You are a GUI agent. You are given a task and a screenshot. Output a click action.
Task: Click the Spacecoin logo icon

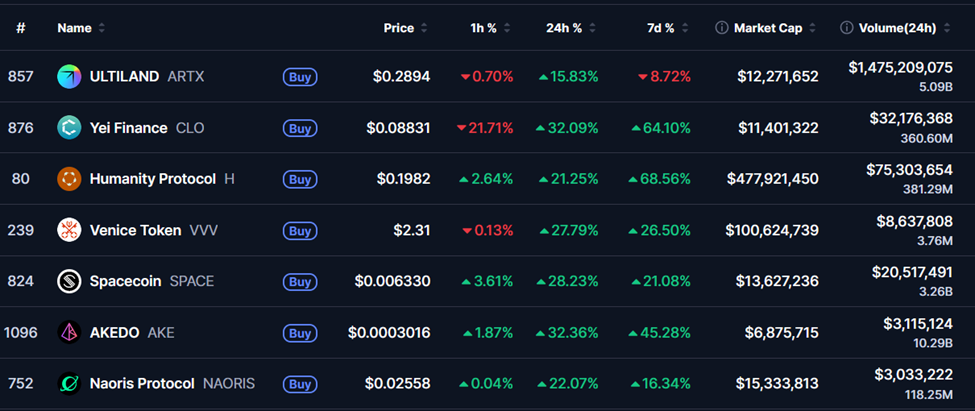(69, 281)
